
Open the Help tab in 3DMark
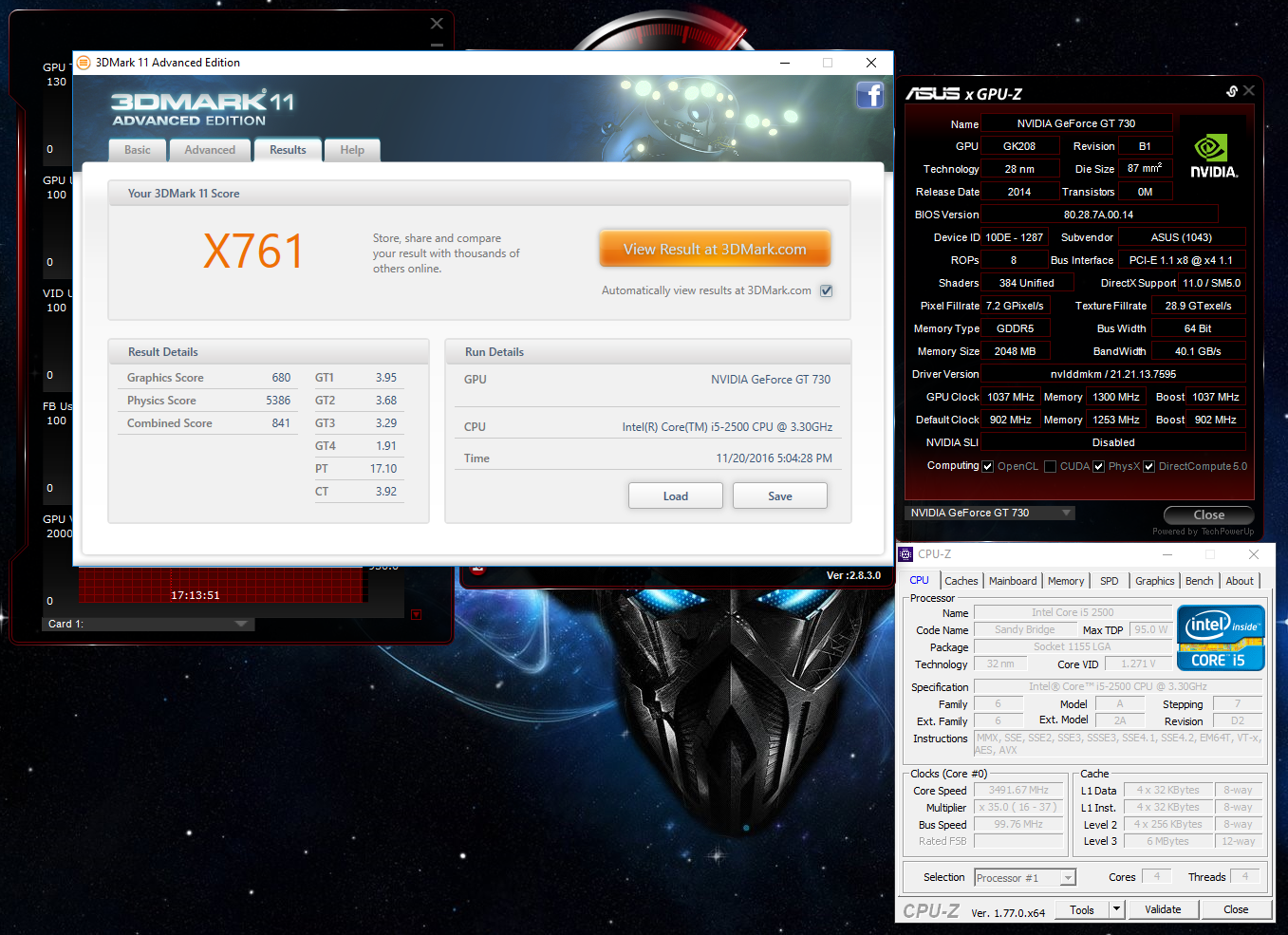[x=352, y=150]
